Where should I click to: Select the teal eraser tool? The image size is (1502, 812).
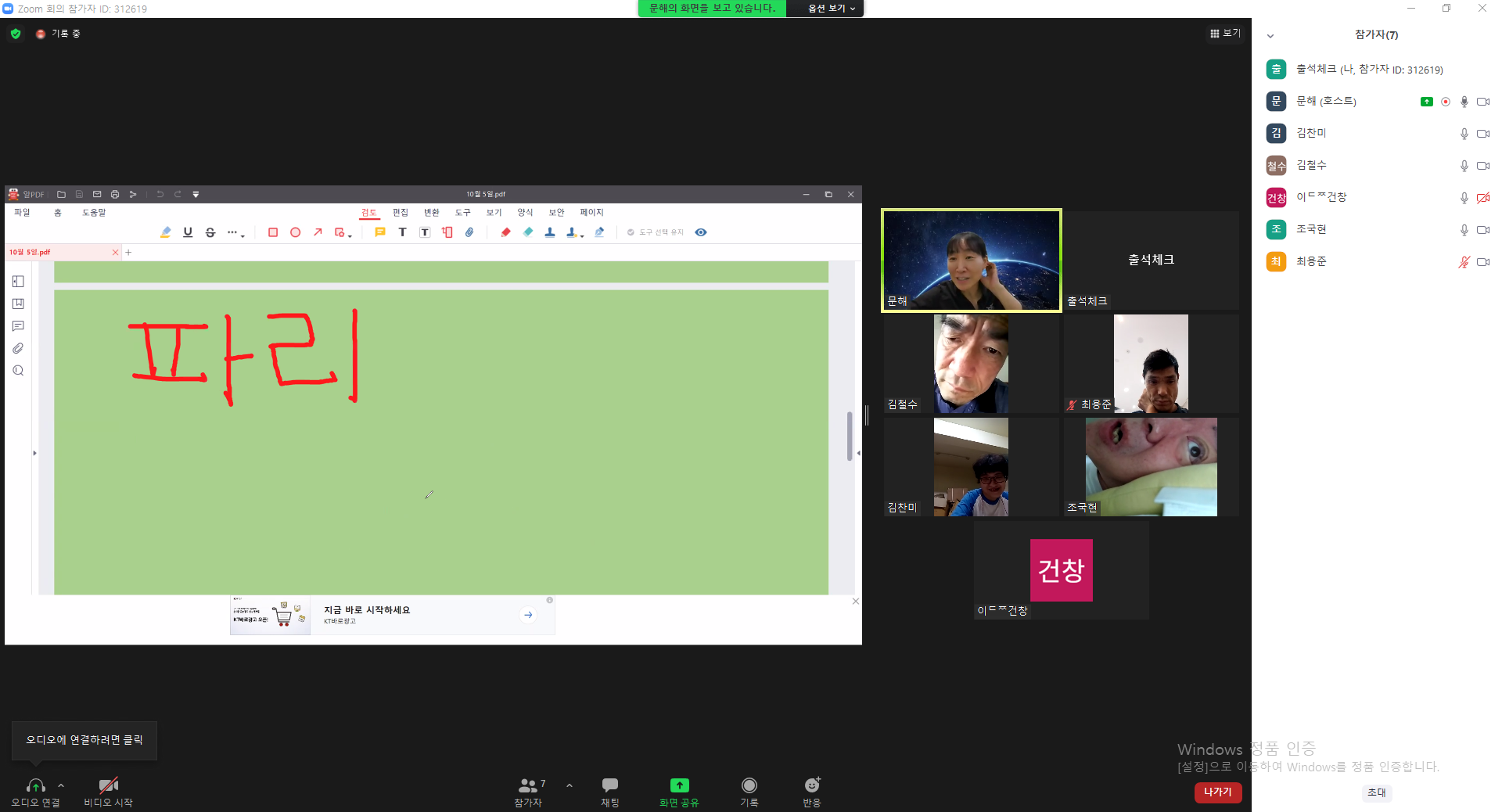click(x=528, y=232)
